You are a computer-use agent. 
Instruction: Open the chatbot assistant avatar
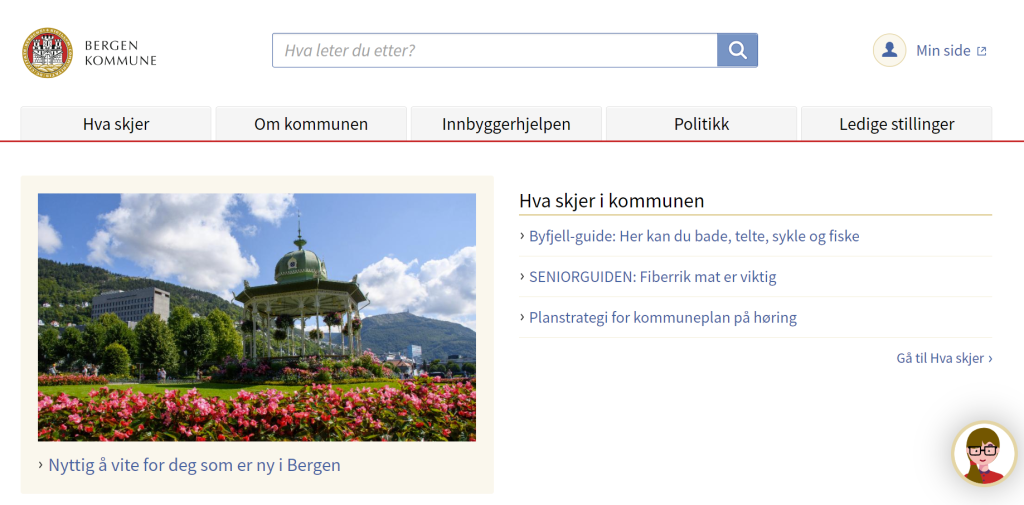[x=983, y=454]
